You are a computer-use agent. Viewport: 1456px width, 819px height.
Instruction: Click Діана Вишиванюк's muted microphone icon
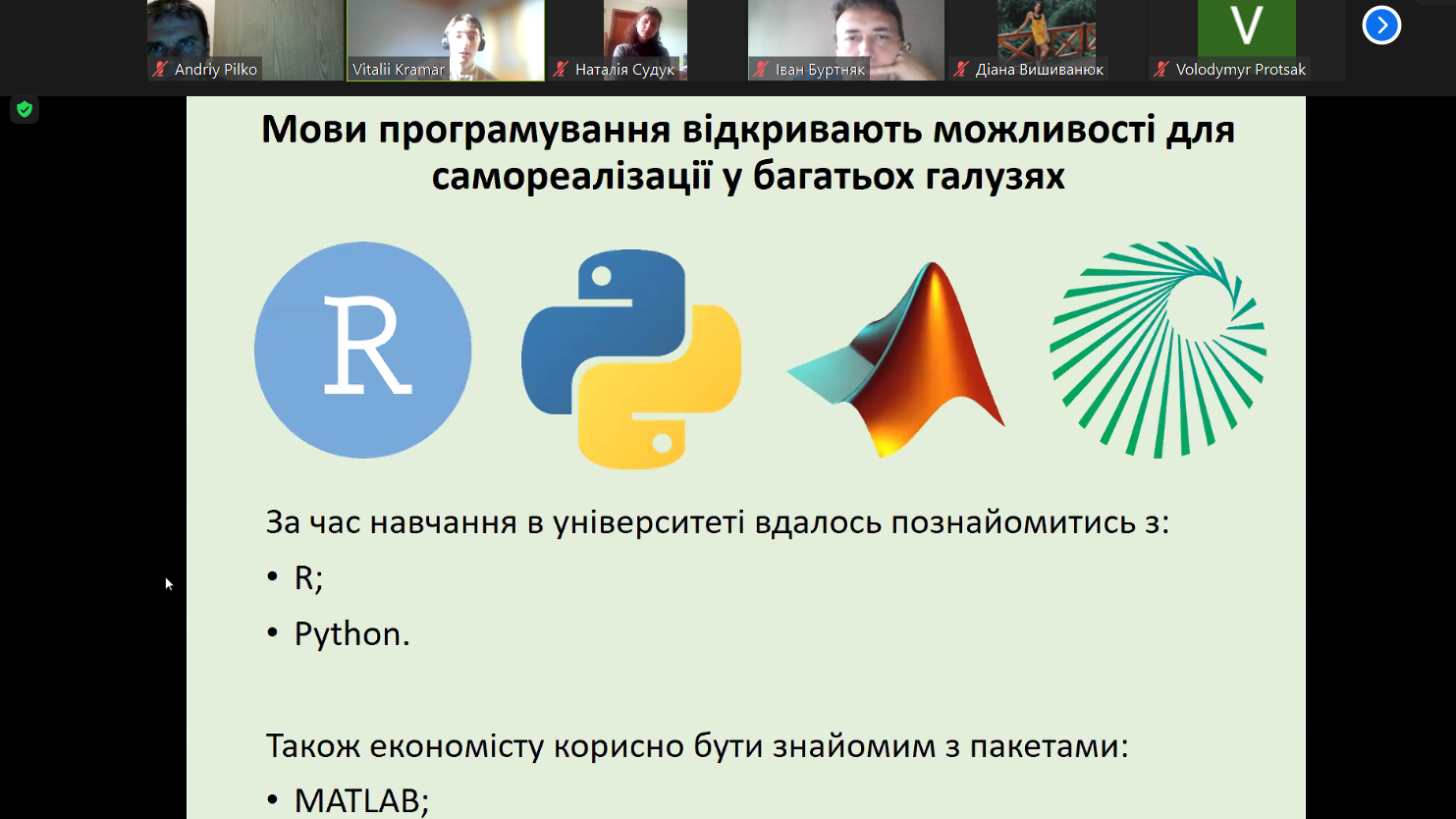pyautogui.click(x=961, y=70)
